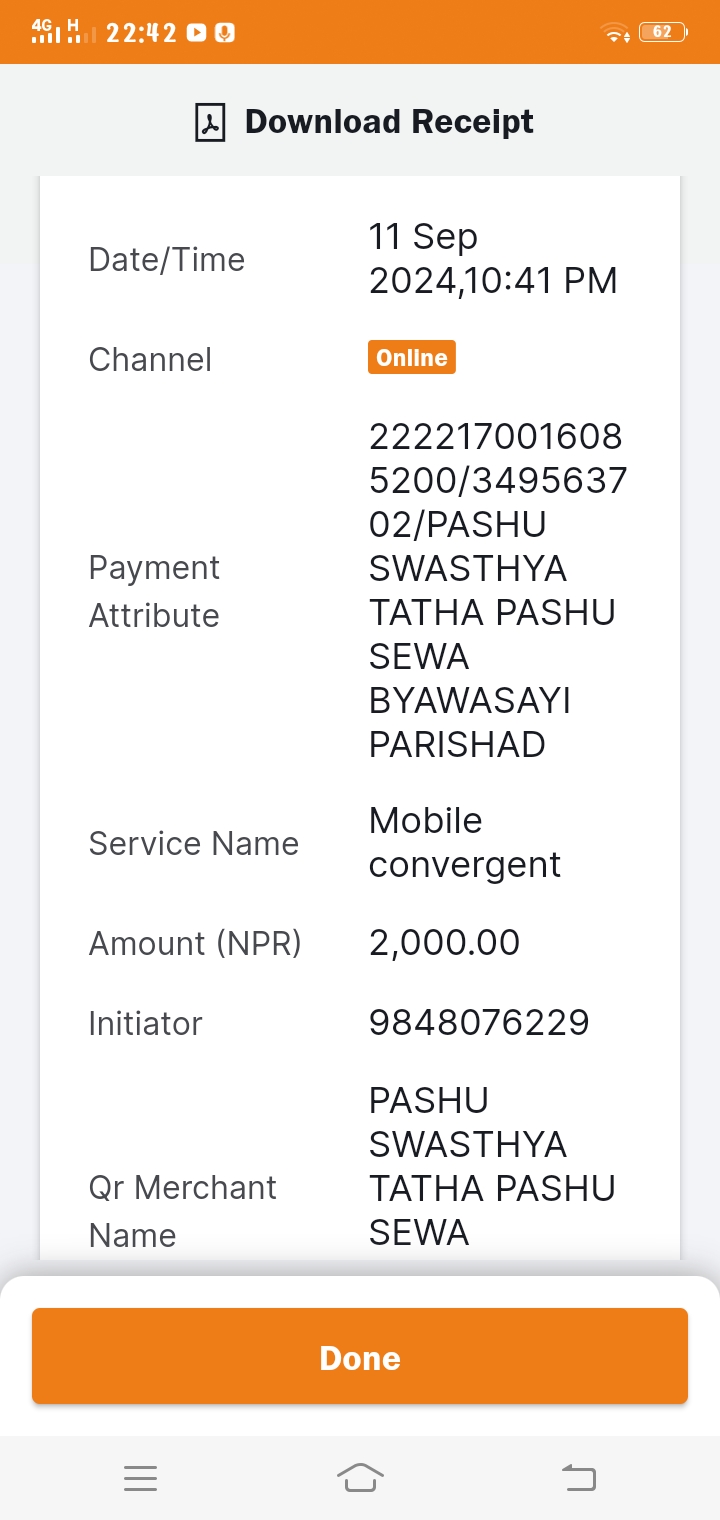The image size is (720, 1520).
Task: Tap the 4G signal strength icon
Action: pyautogui.click(x=46, y=31)
